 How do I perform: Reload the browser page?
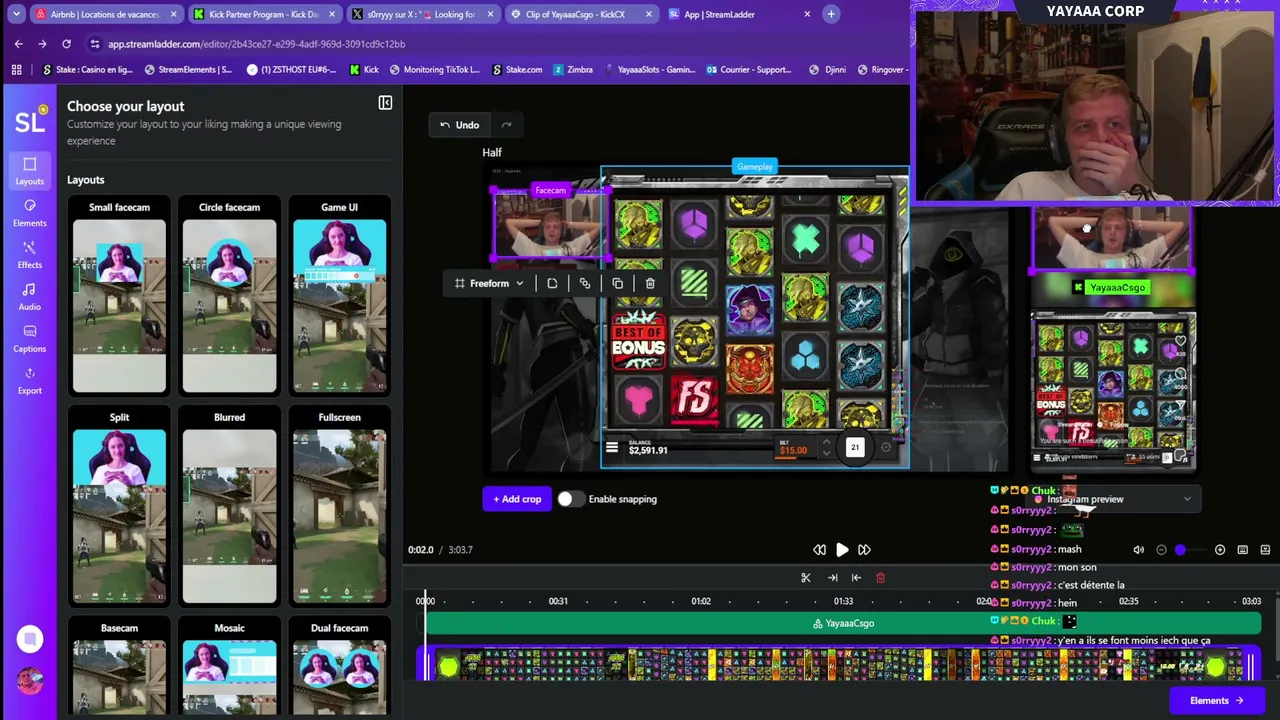tap(66, 44)
